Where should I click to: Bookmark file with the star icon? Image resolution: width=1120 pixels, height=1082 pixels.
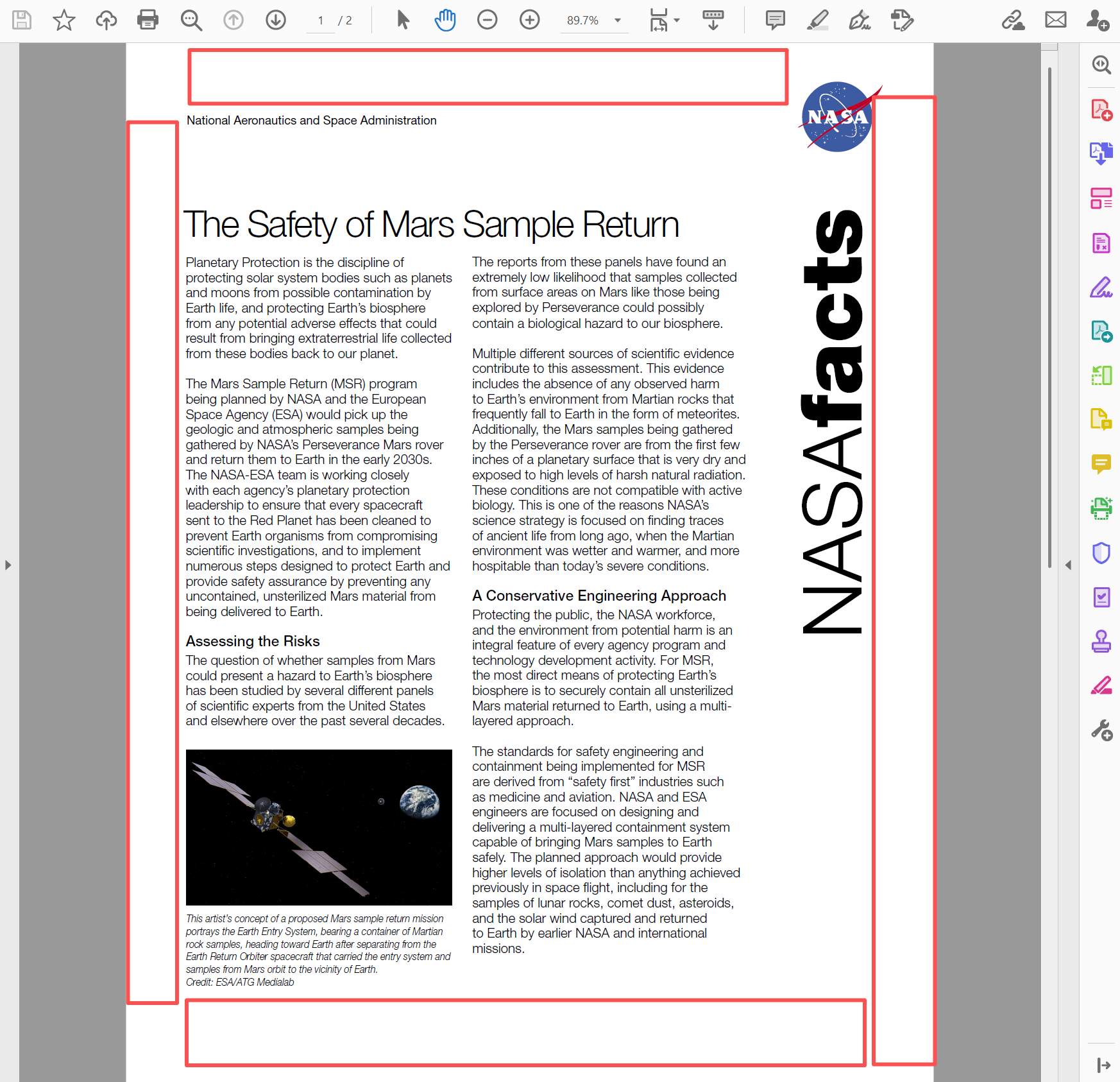[x=64, y=20]
